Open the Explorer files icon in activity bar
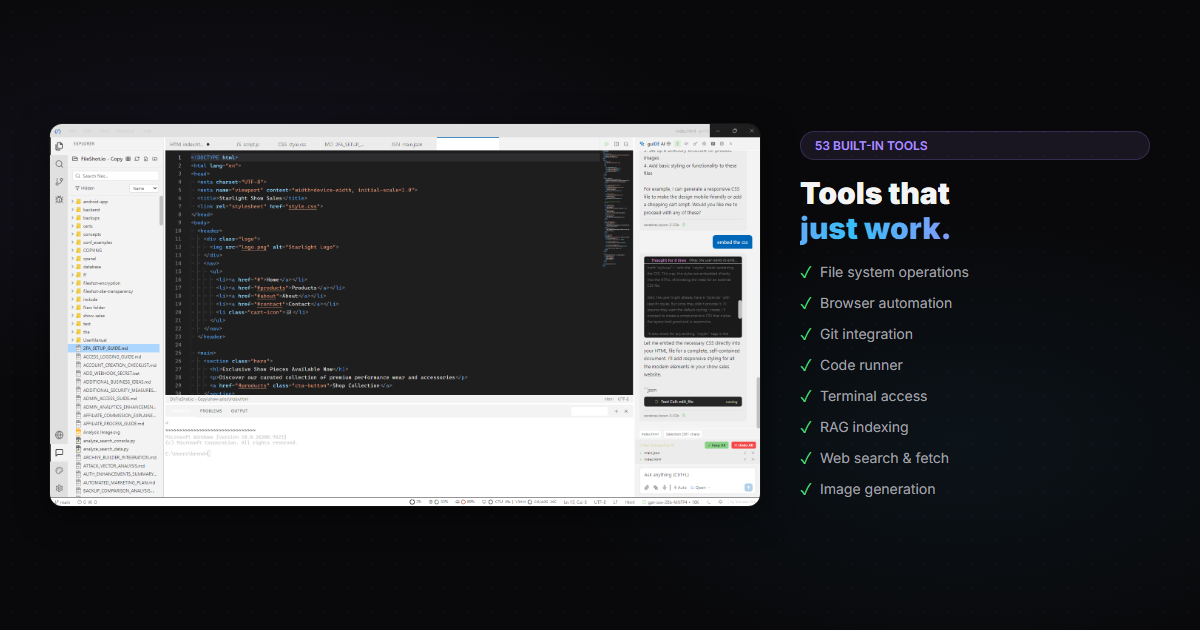Image resolution: width=1200 pixels, height=630 pixels. 59,146
